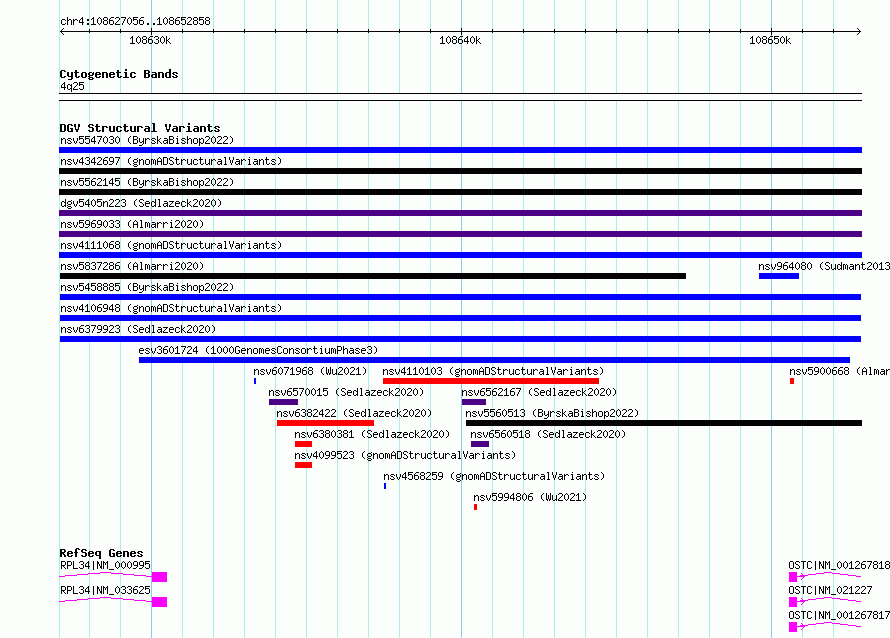Open RPL34|NM_000995 gene label

coord(106,565)
